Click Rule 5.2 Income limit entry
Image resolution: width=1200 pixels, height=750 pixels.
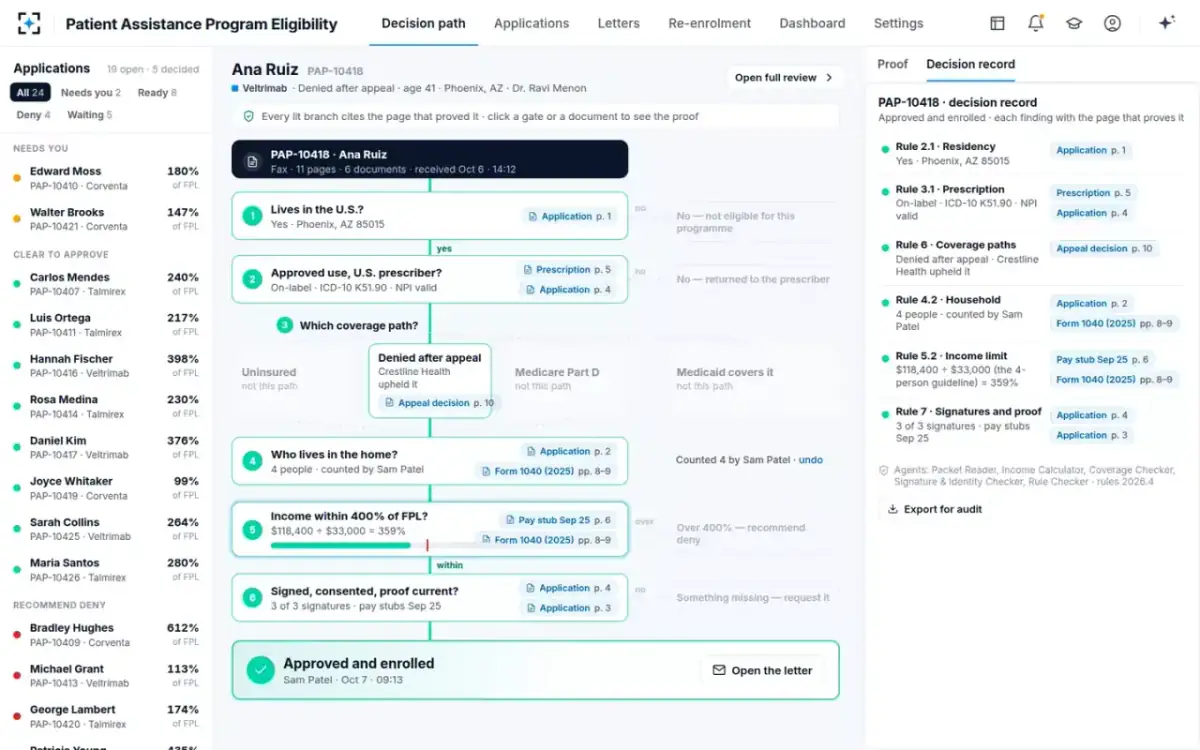click(1030, 369)
